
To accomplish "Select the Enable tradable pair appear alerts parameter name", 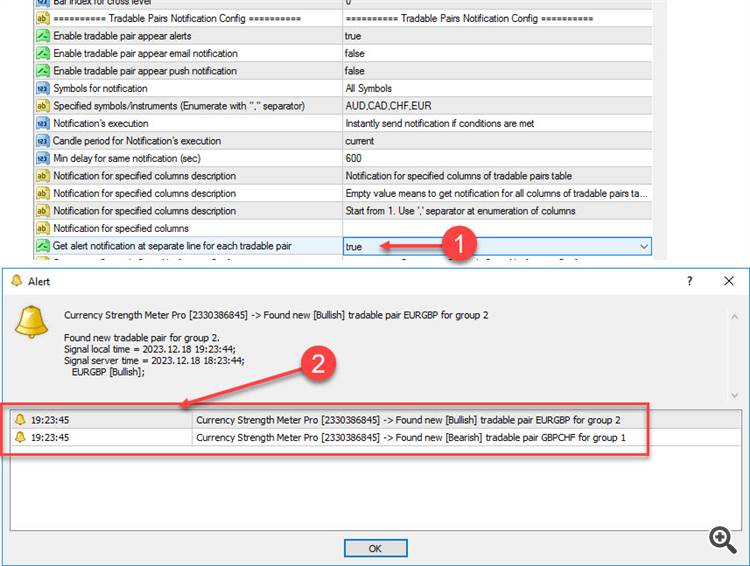I will [x=122, y=36].
